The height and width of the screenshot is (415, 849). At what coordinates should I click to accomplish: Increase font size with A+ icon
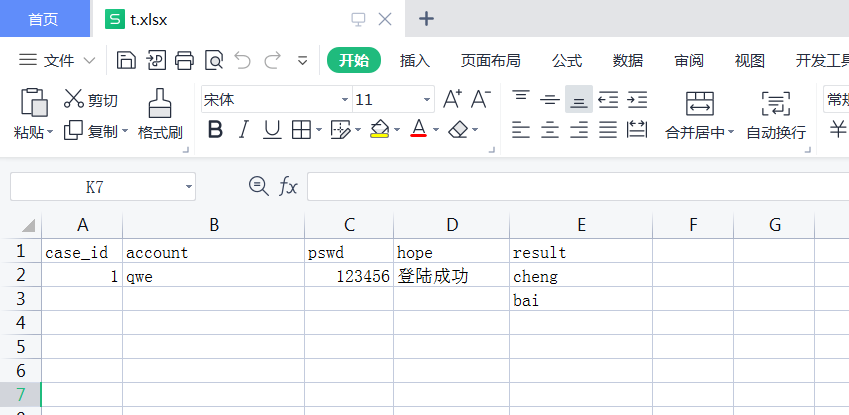(452, 99)
